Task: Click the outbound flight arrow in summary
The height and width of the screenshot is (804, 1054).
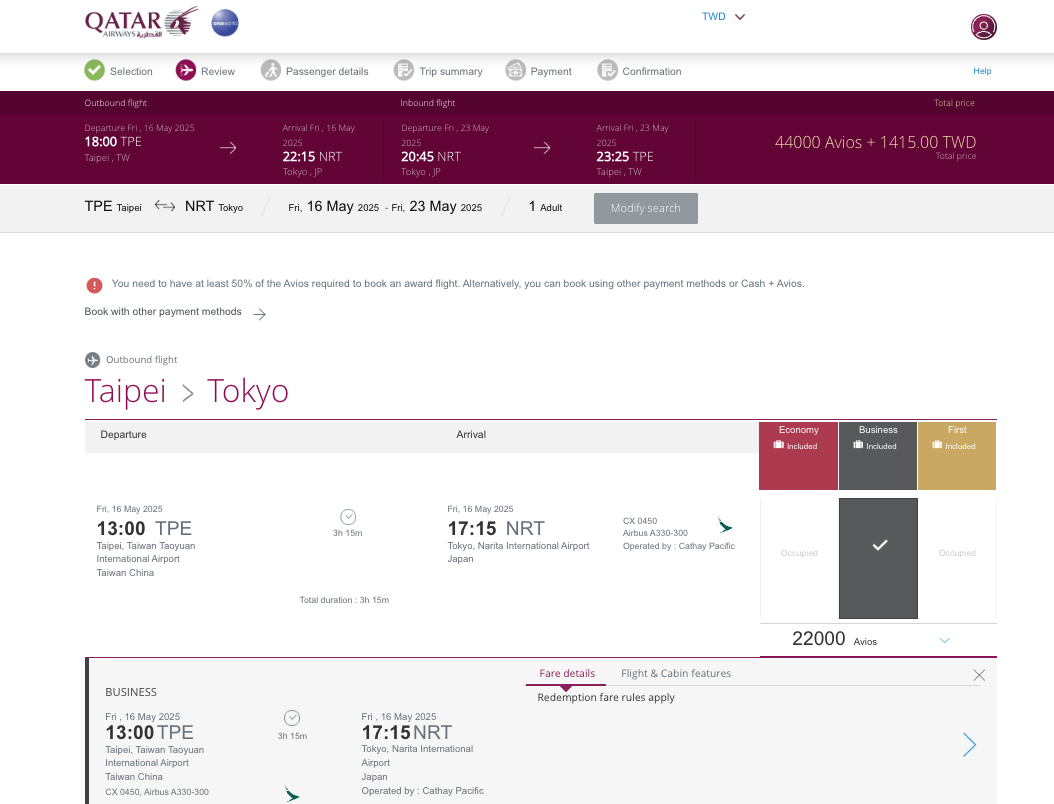Action: [229, 148]
